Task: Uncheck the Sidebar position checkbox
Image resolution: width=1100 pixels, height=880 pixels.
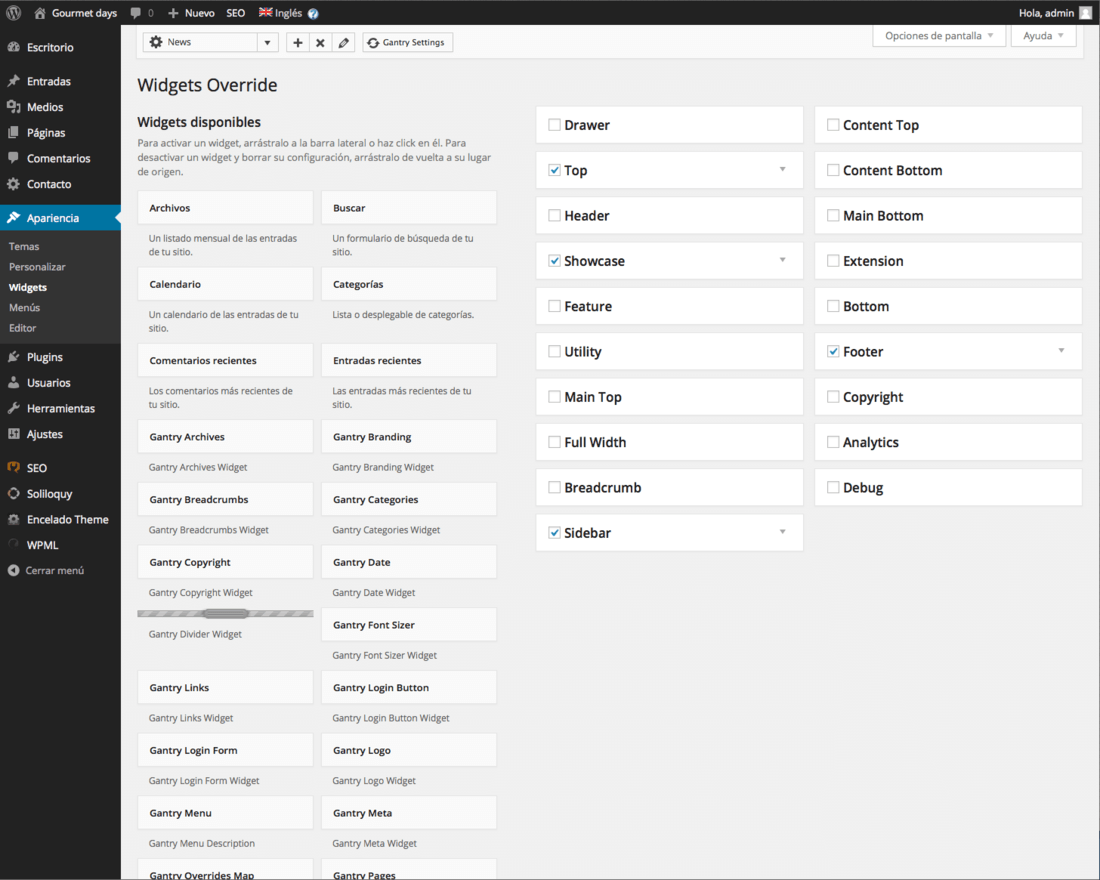Action: click(x=554, y=533)
